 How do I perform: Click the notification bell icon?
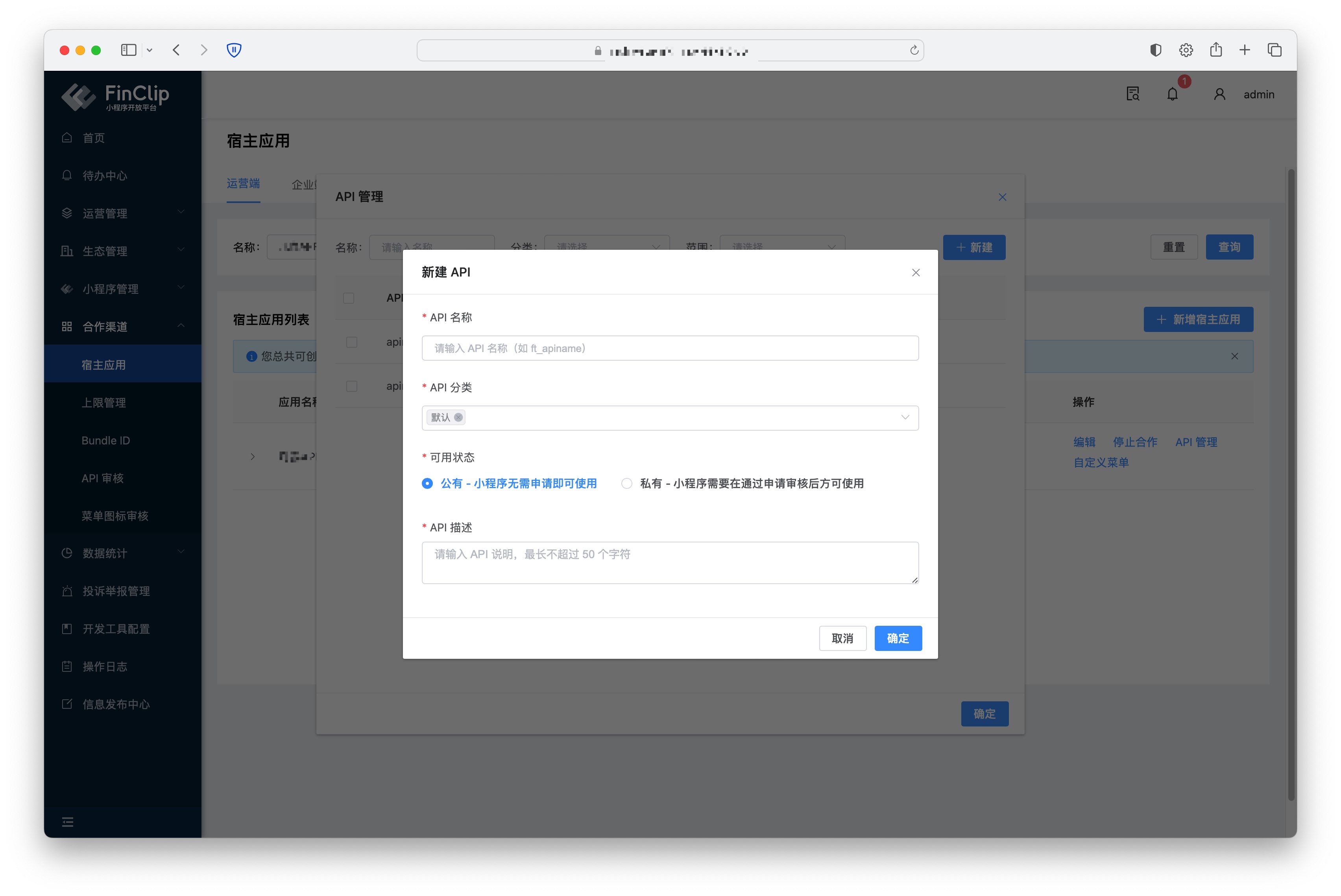(1172, 94)
